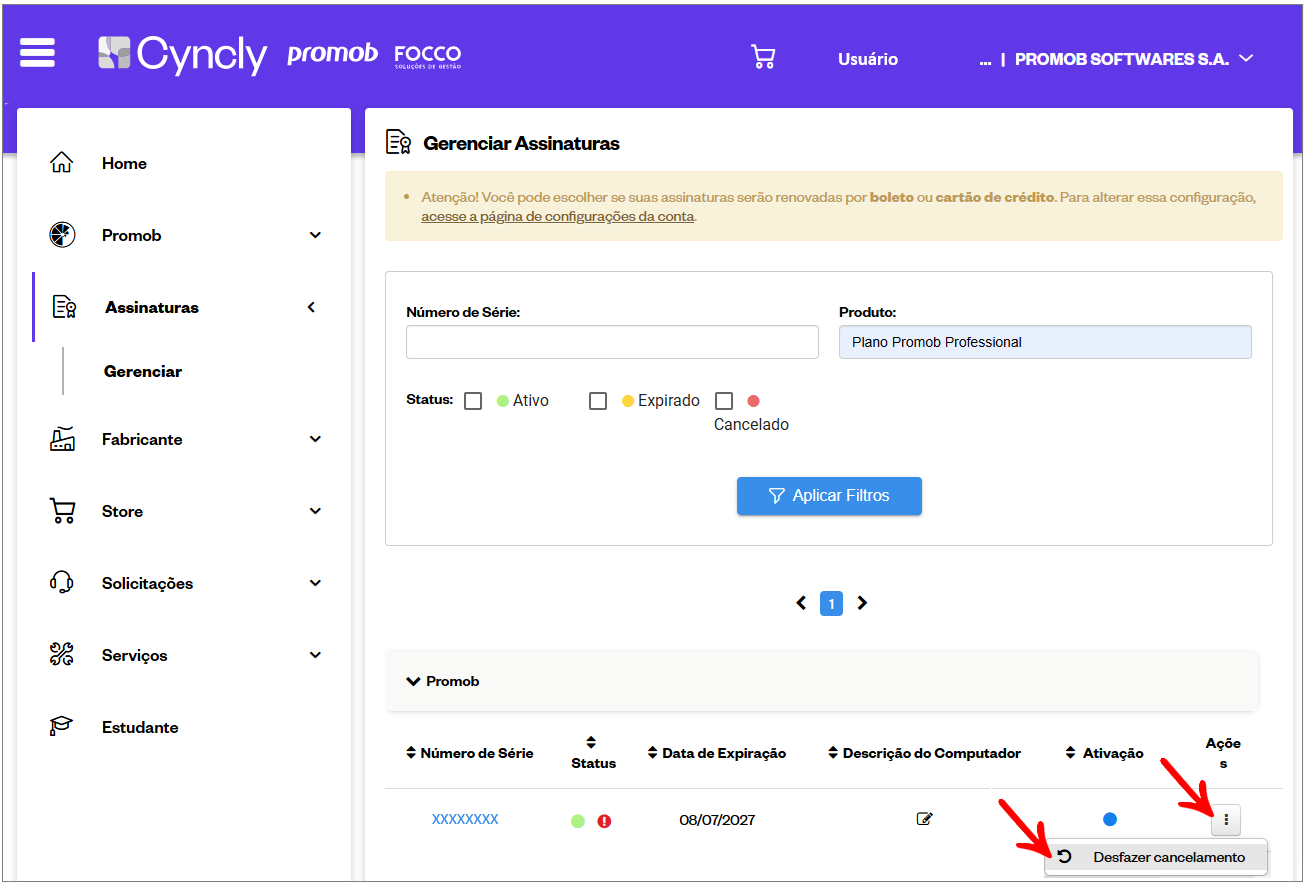Image resolution: width=1315 pixels, height=893 pixels.
Task: Click the Aplicar Filtros button
Action: (829, 496)
